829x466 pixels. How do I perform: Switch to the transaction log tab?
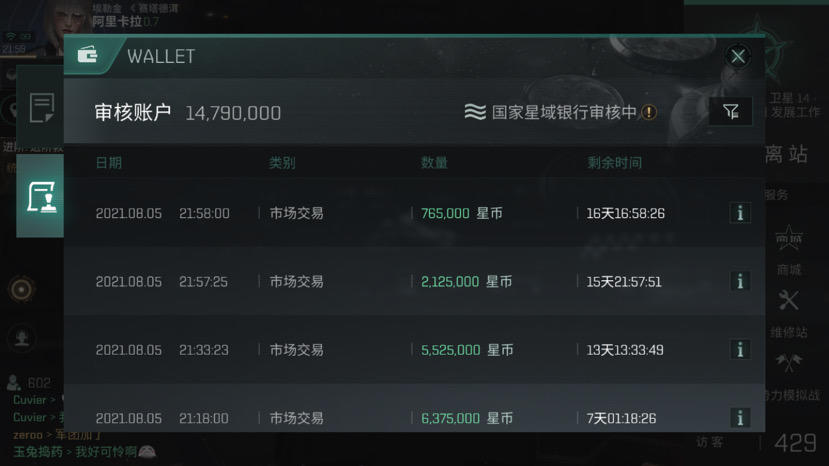[41, 108]
